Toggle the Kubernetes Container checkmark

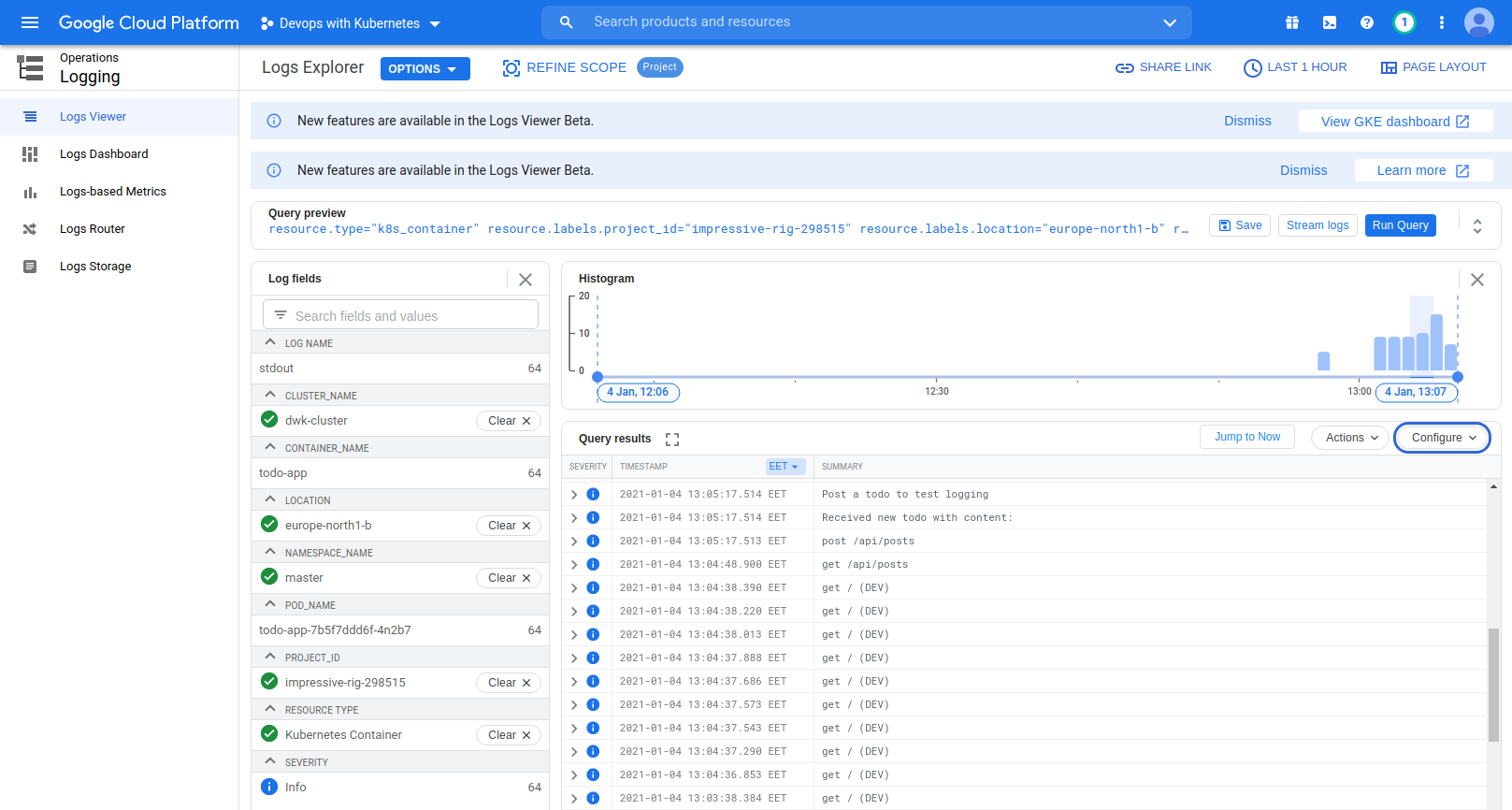click(x=269, y=733)
